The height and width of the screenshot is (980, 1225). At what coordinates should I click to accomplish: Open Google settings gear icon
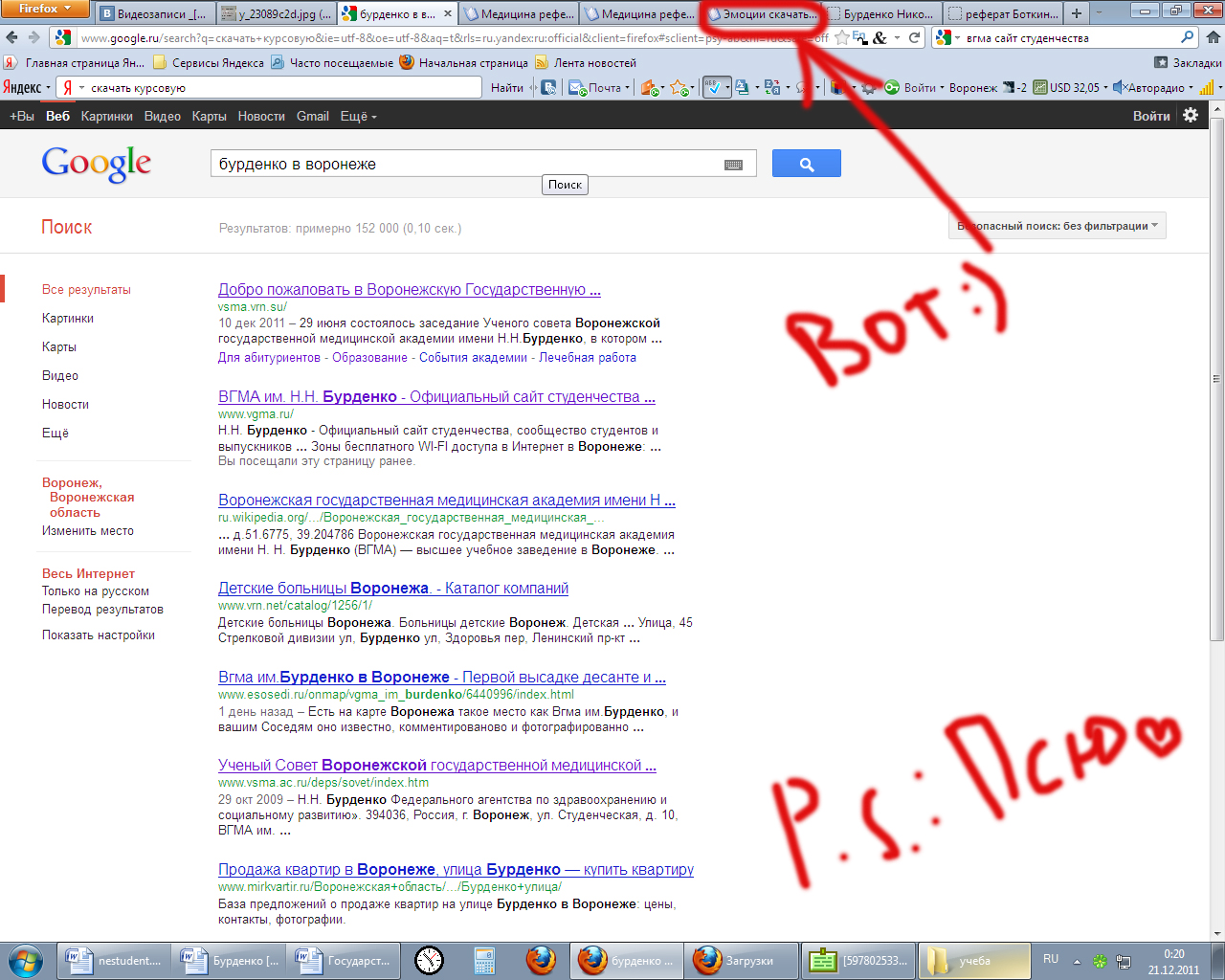(x=1191, y=115)
